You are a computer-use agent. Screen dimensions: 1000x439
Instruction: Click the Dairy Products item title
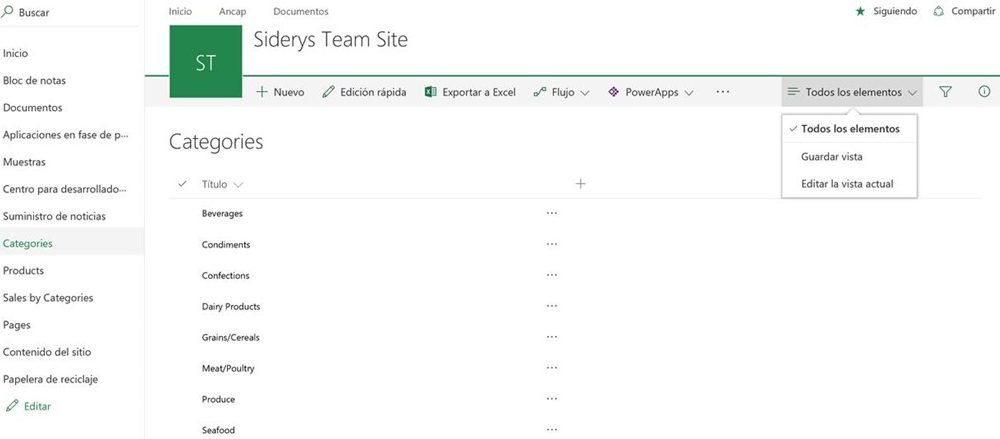[x=231, y=306]
